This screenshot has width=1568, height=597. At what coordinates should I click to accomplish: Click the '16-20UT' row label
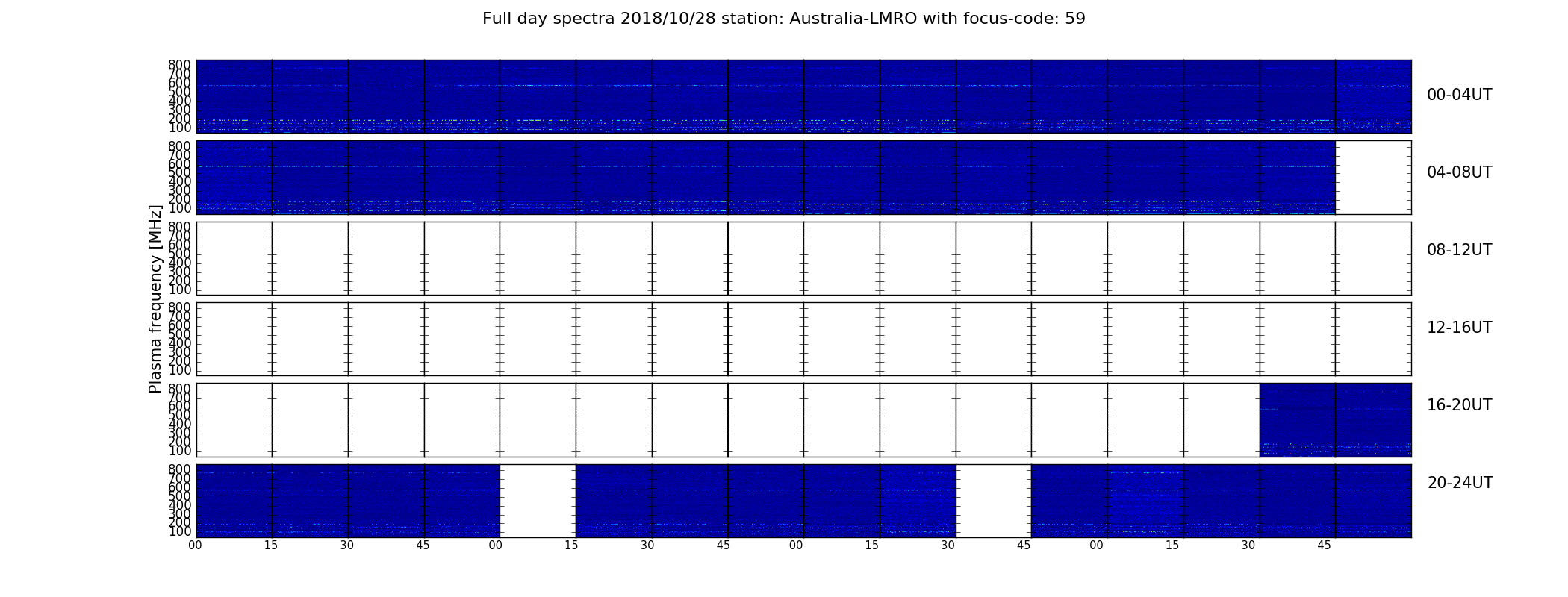click(x=1459, y=405)
